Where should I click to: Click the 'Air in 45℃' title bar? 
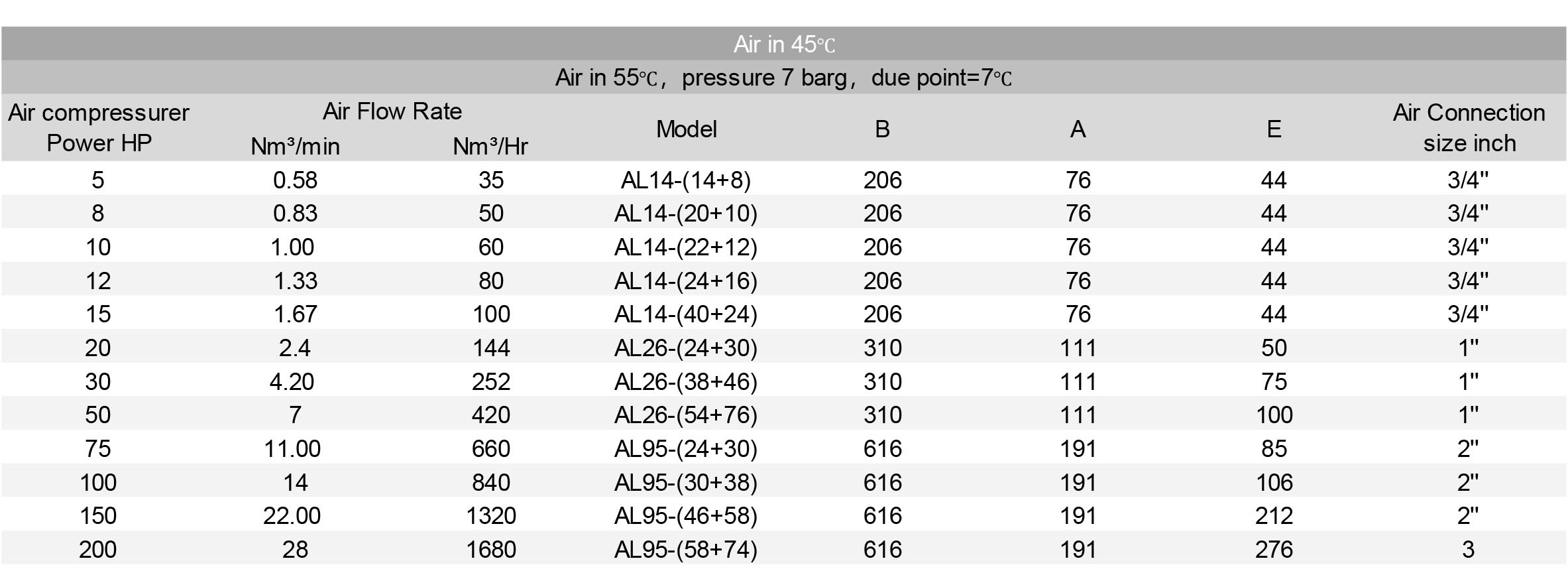(x=783, y=44)
